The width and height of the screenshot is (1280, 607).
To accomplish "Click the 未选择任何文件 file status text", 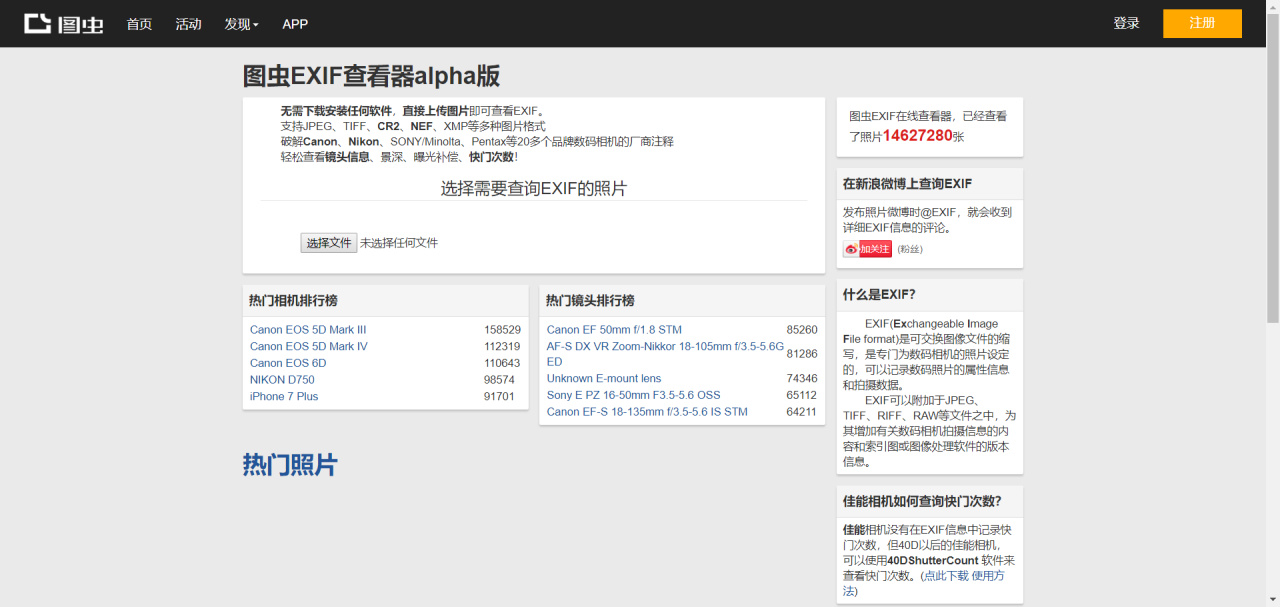I will (399, 243).
